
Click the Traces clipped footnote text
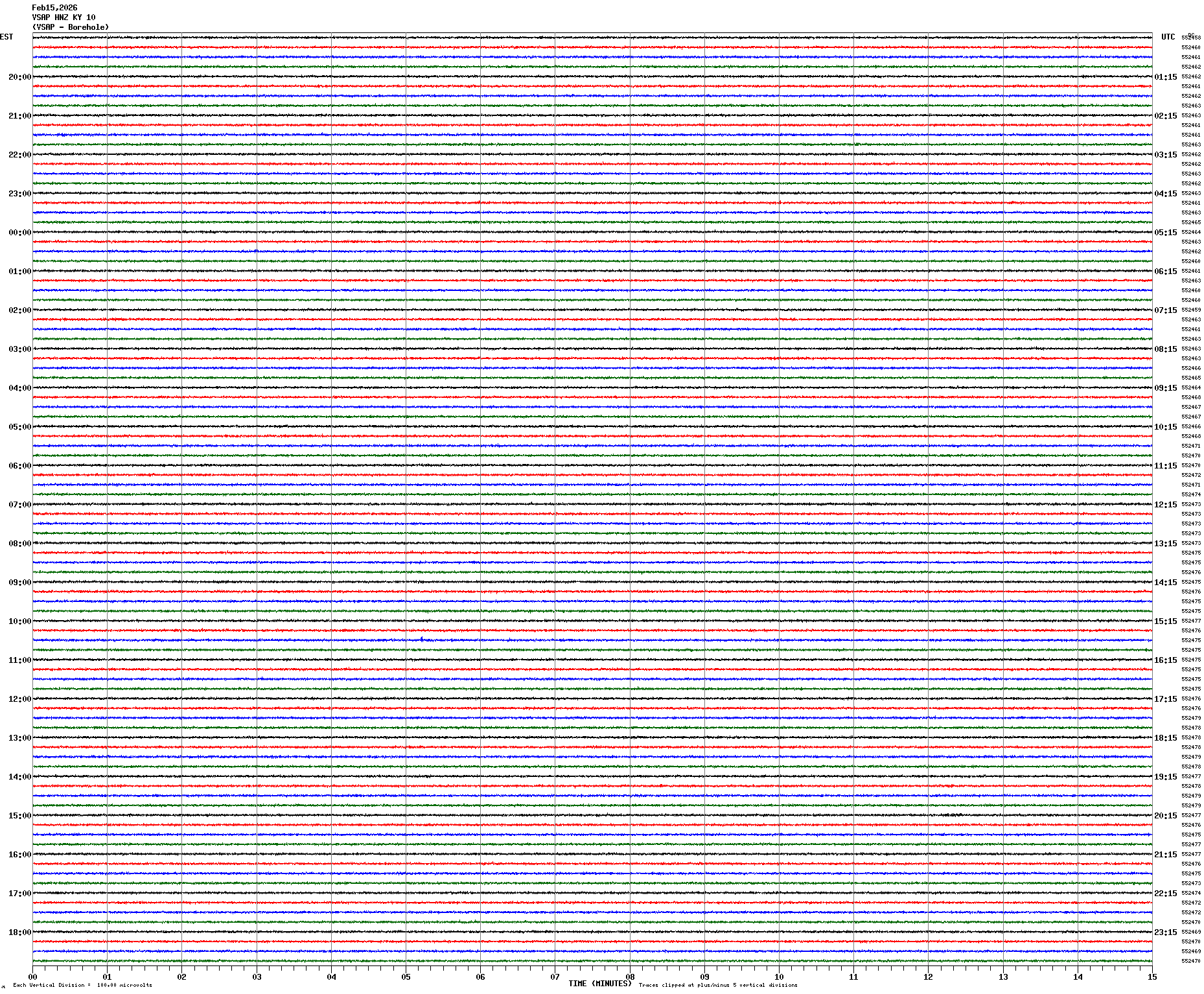[718, 985]
